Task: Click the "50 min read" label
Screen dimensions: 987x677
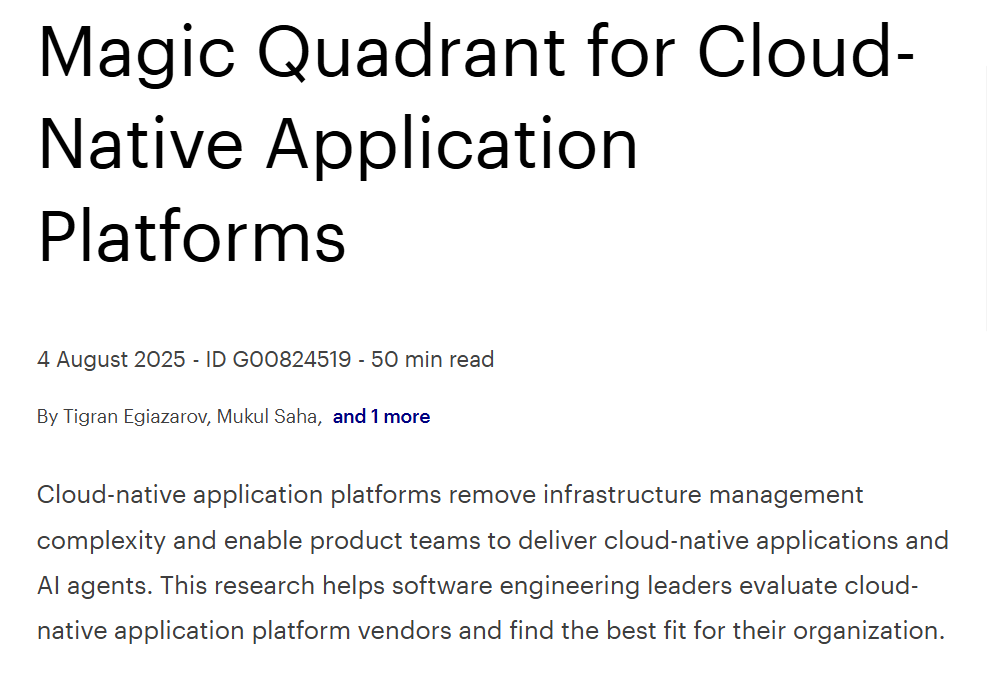Action: coord(432,360)
